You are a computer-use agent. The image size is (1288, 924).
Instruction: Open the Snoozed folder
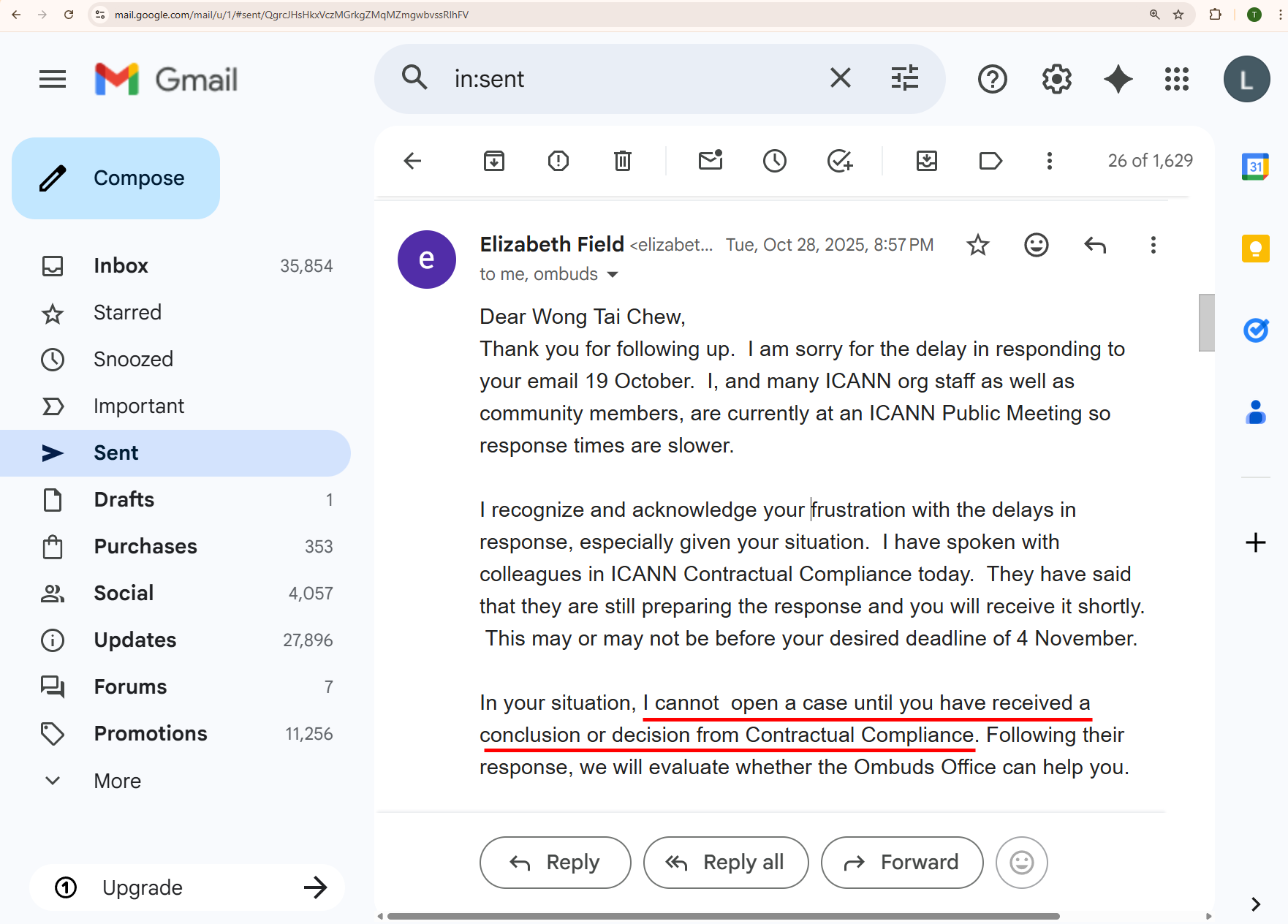(x=175, y=360)
